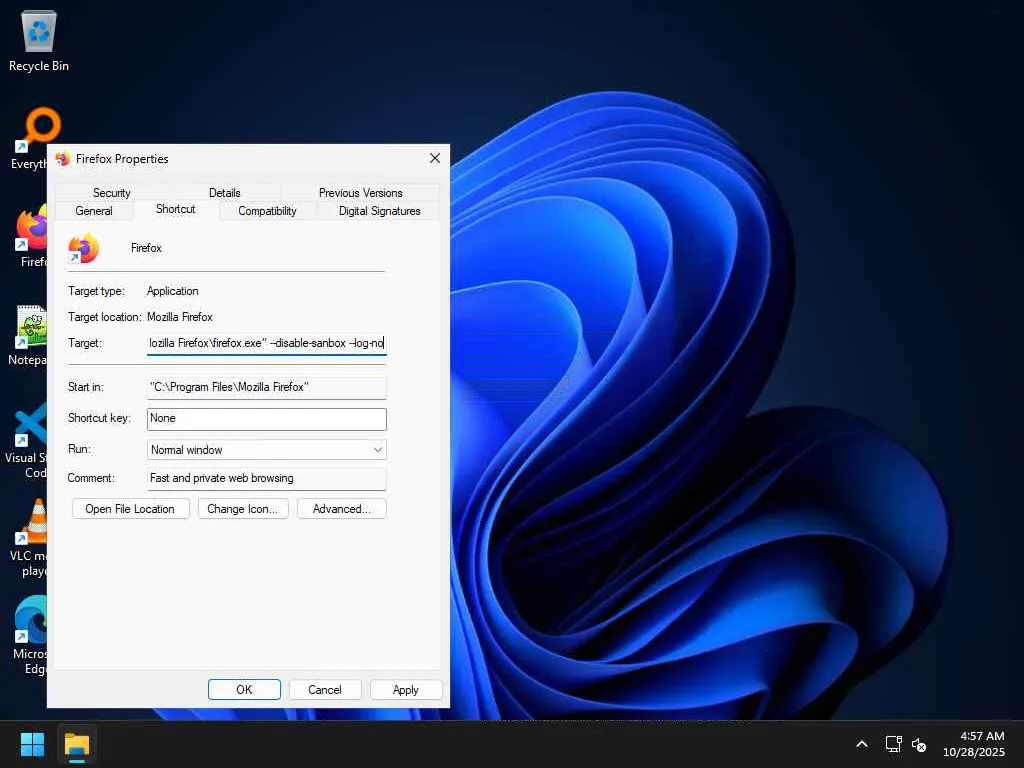The width and height of the screenshot is (1024, 768).
Task: Switch to the Digital Signatures tab
Action: coord(379,211)
